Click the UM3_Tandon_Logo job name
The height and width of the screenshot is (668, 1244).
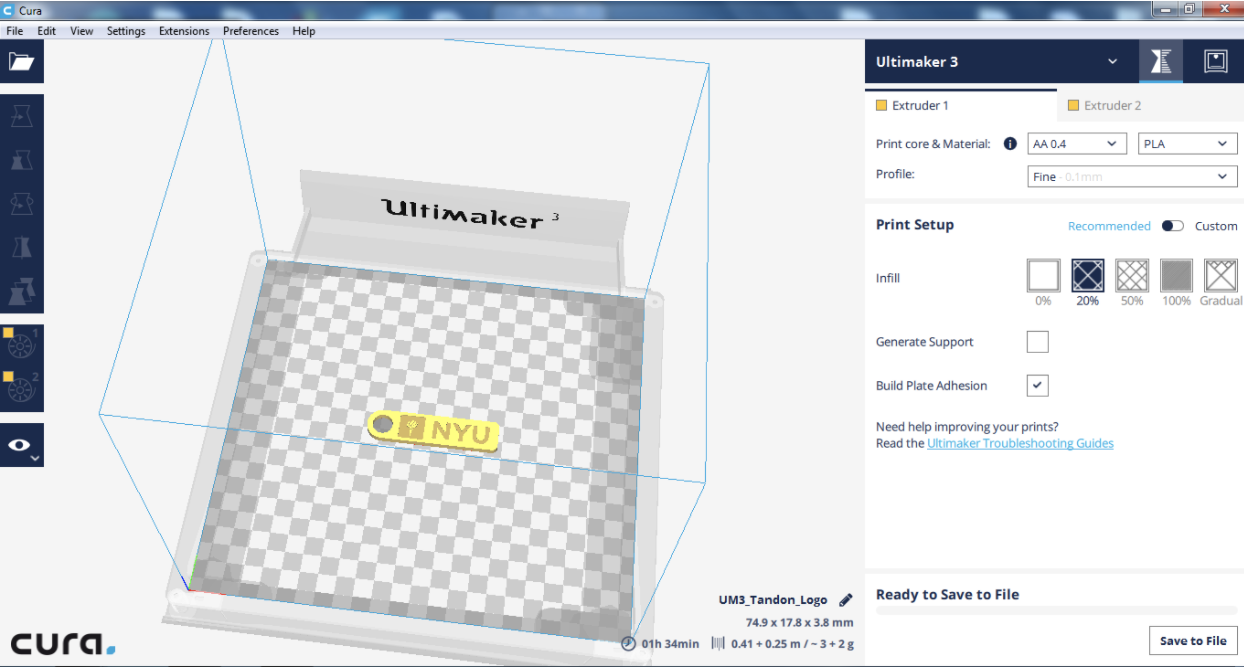click(x=773, y=600)
